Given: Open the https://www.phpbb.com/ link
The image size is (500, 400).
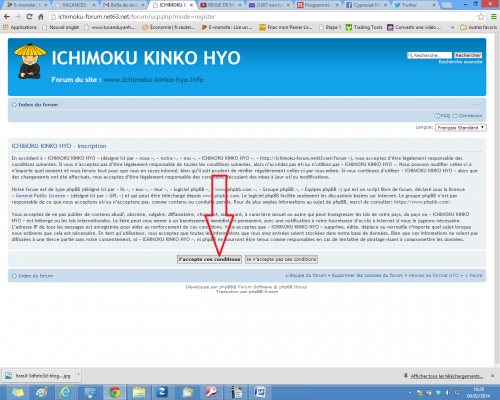Looking at the screenshot, I should tap(422, 202).
